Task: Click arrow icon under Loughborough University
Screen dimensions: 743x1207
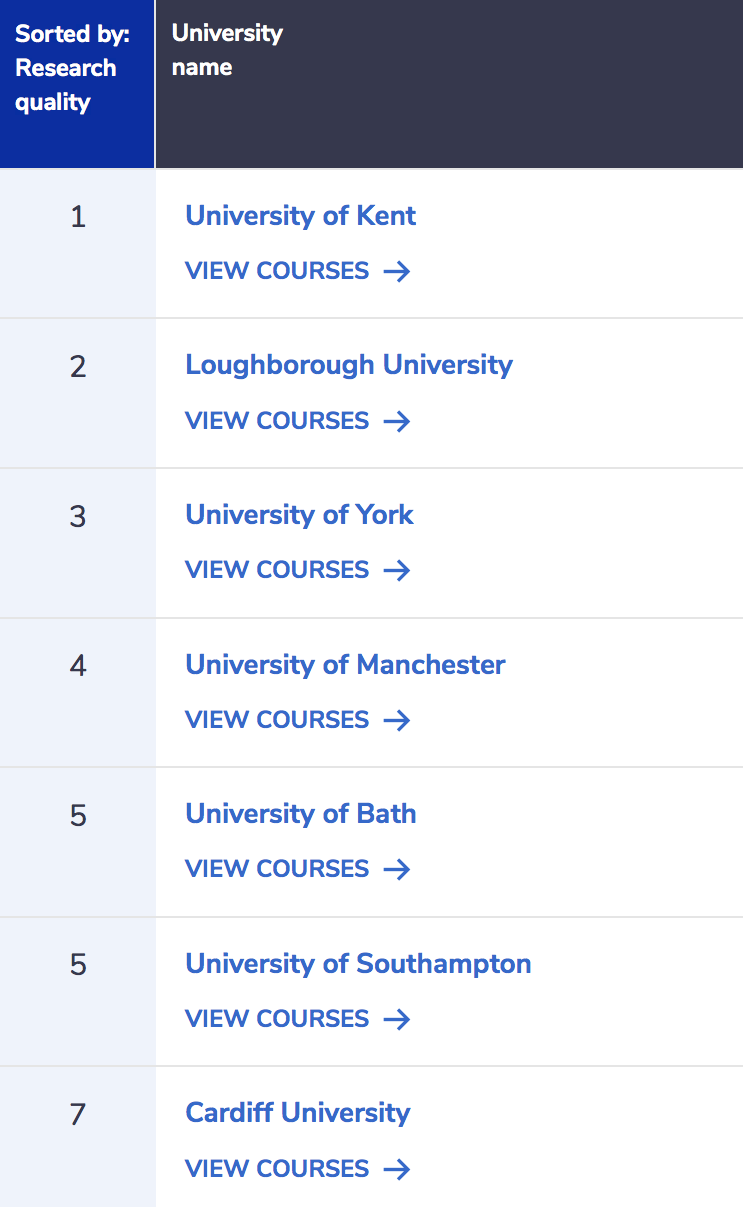Action: pyautogui.click(x=397, y=421)
